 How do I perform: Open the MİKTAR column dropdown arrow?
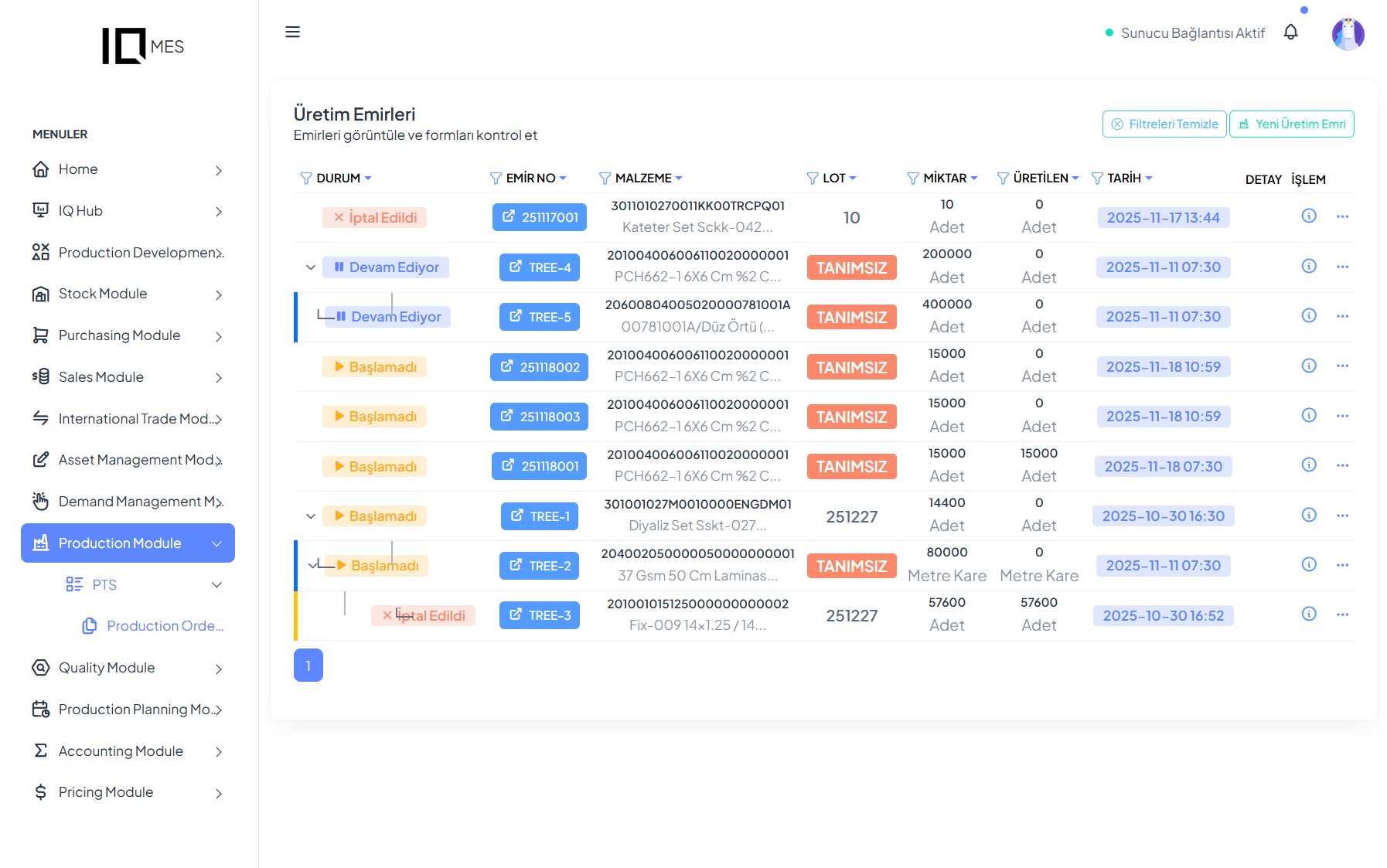coord(974,179)
